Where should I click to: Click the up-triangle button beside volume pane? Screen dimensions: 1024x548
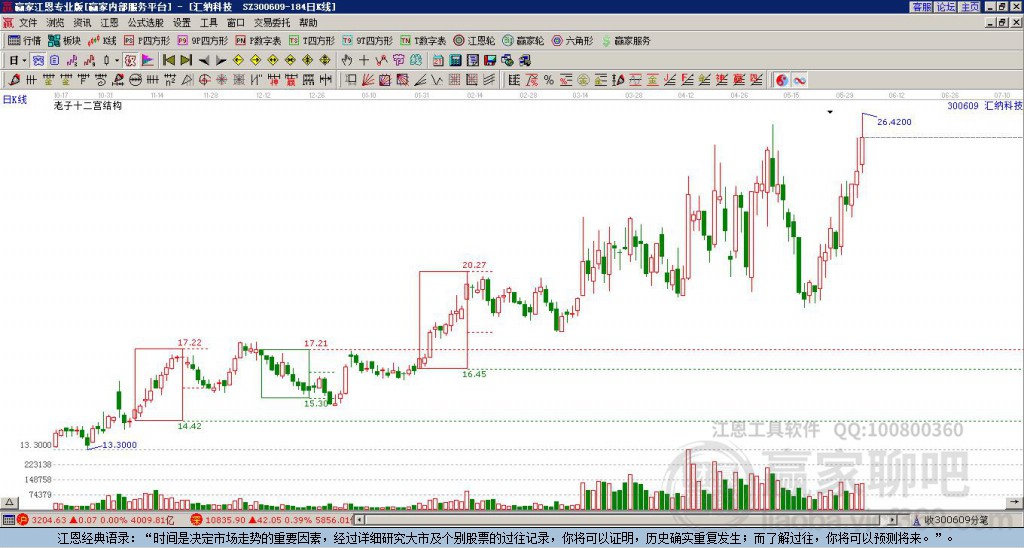pyautogui.click(x=9, y=503)
